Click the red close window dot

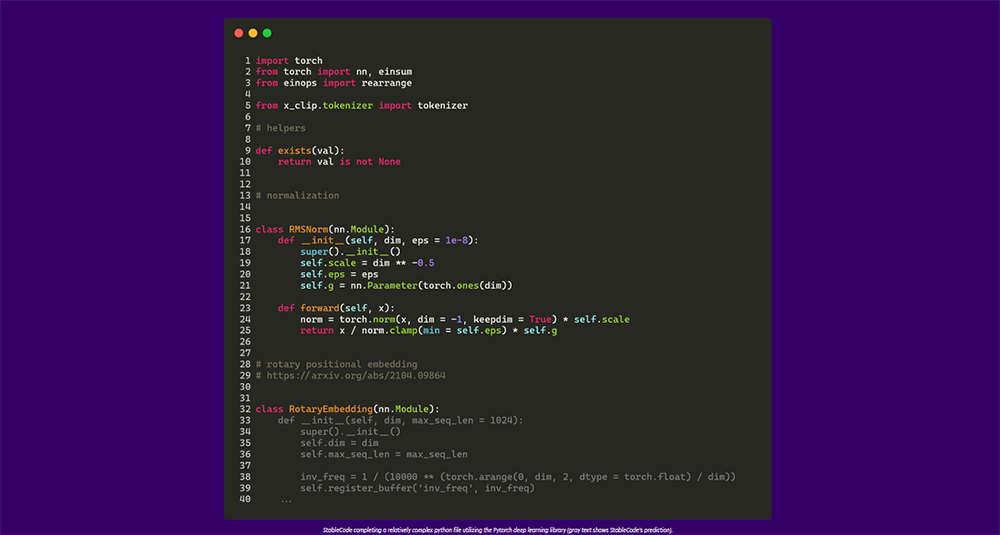(x=239, y=33)
